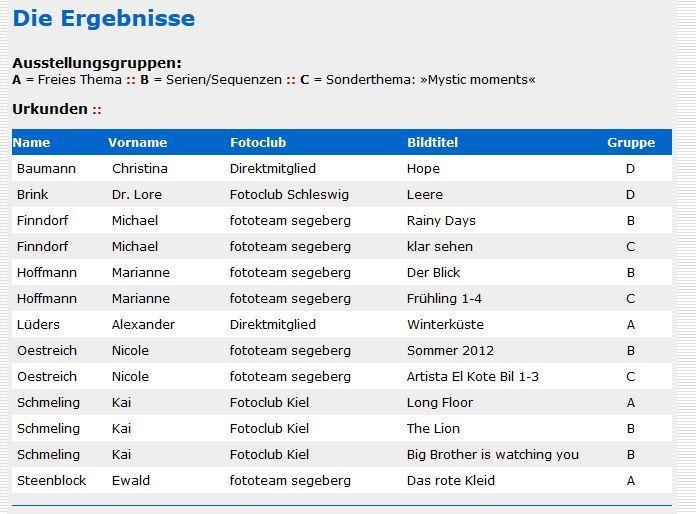
Task: Click the 'Winterküste' image title
Action: pyautogui.click(x=445, y=324)
